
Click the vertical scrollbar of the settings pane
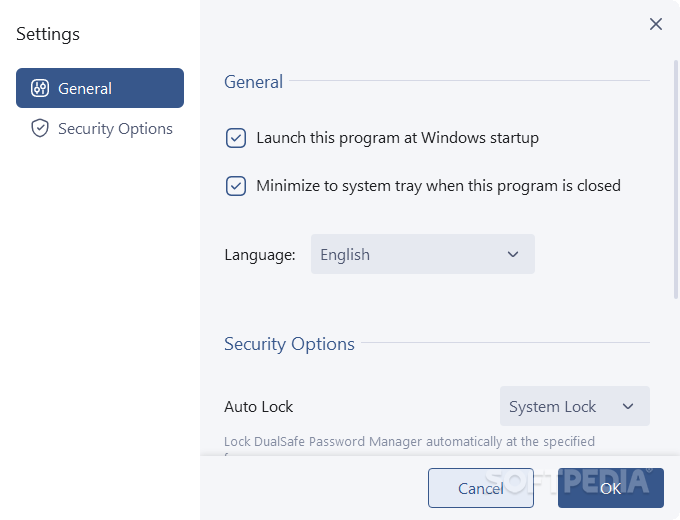(676, 180)
